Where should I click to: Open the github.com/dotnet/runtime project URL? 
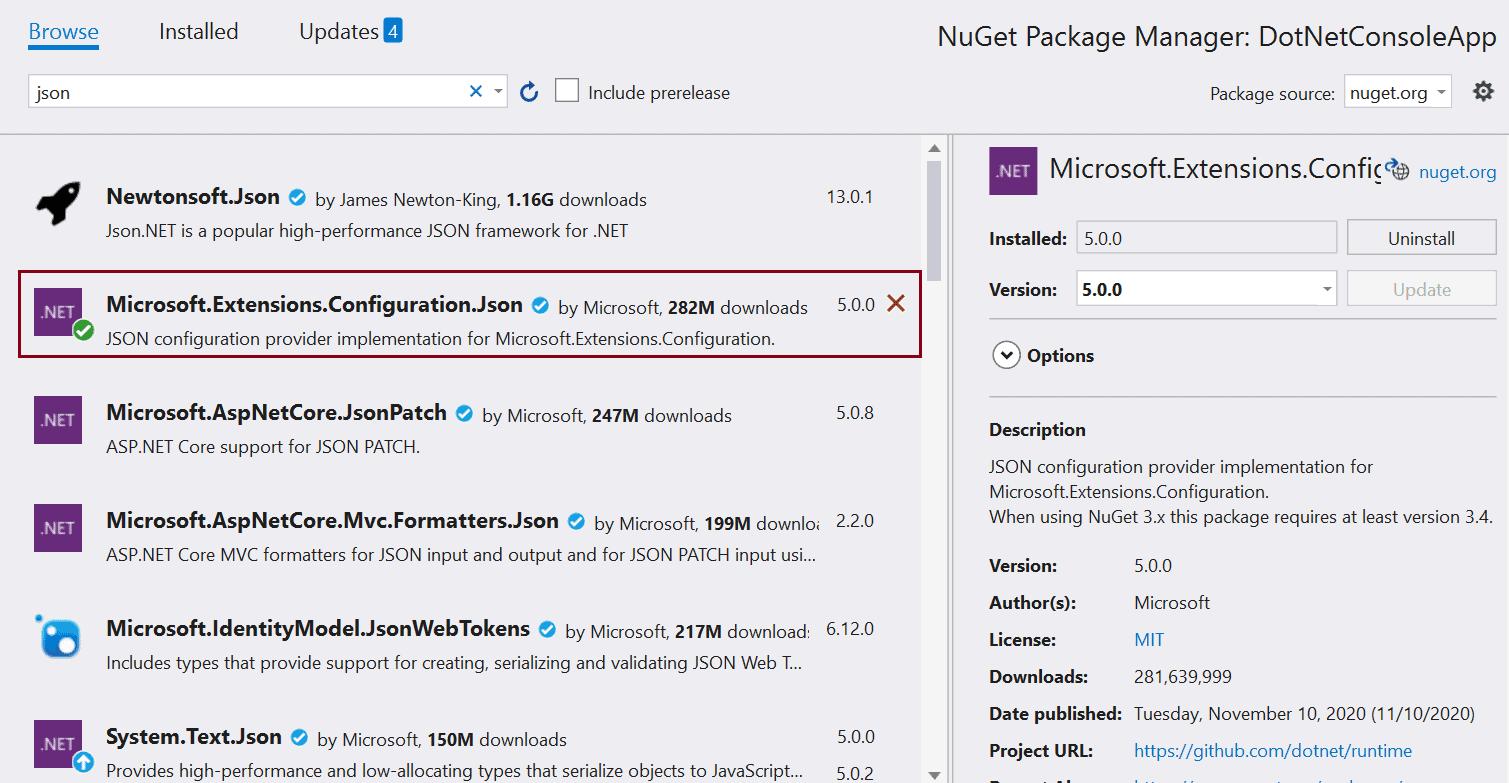(x=1272, y=751)
